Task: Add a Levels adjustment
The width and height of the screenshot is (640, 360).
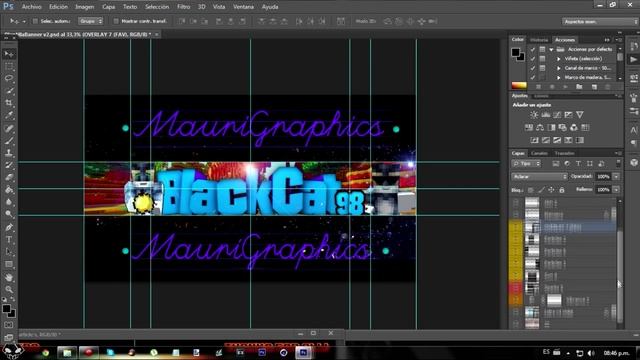Action: pyautogui.click(x=545, y=115)
